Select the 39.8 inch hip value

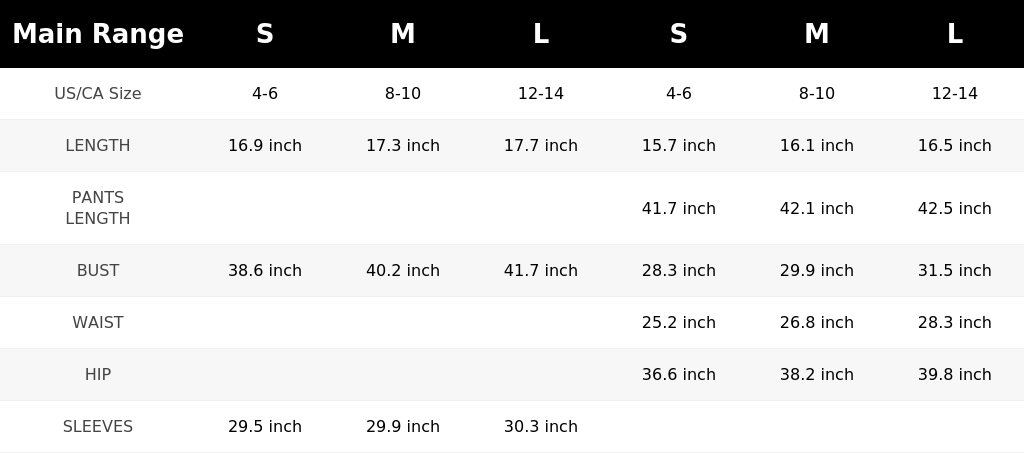(955, 375)
